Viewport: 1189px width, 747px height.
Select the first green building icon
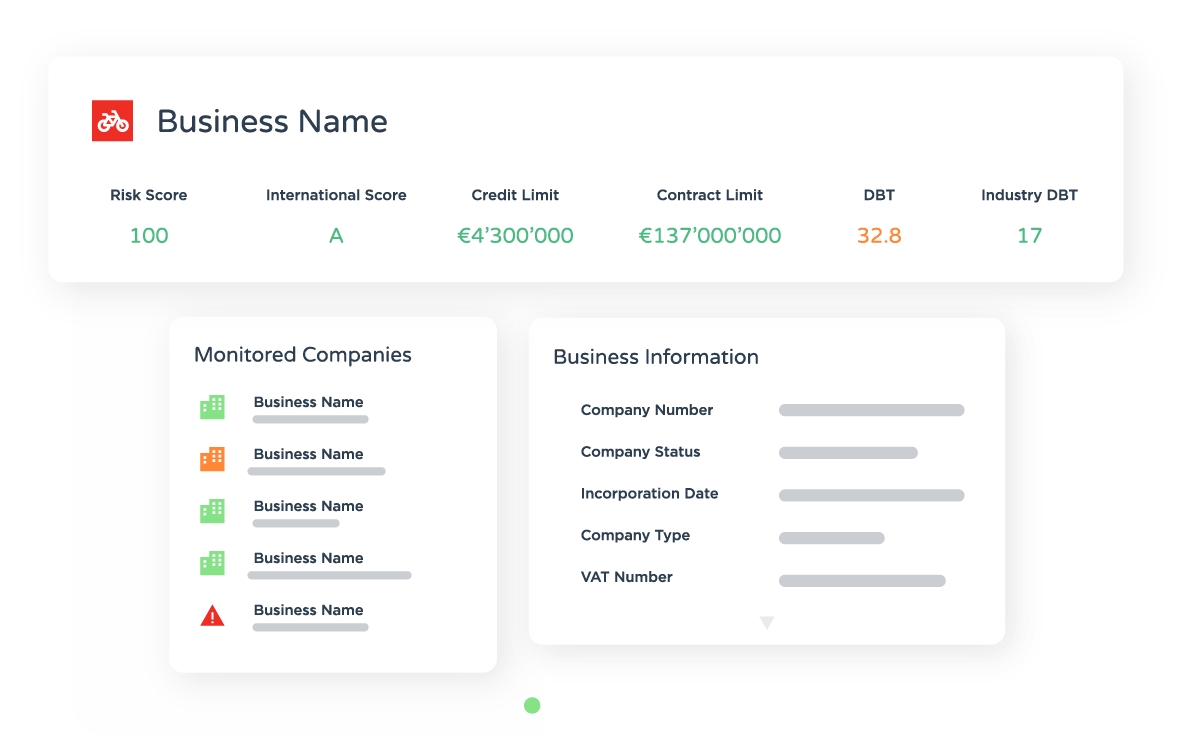pyautogui.click(x=212, y=407)
